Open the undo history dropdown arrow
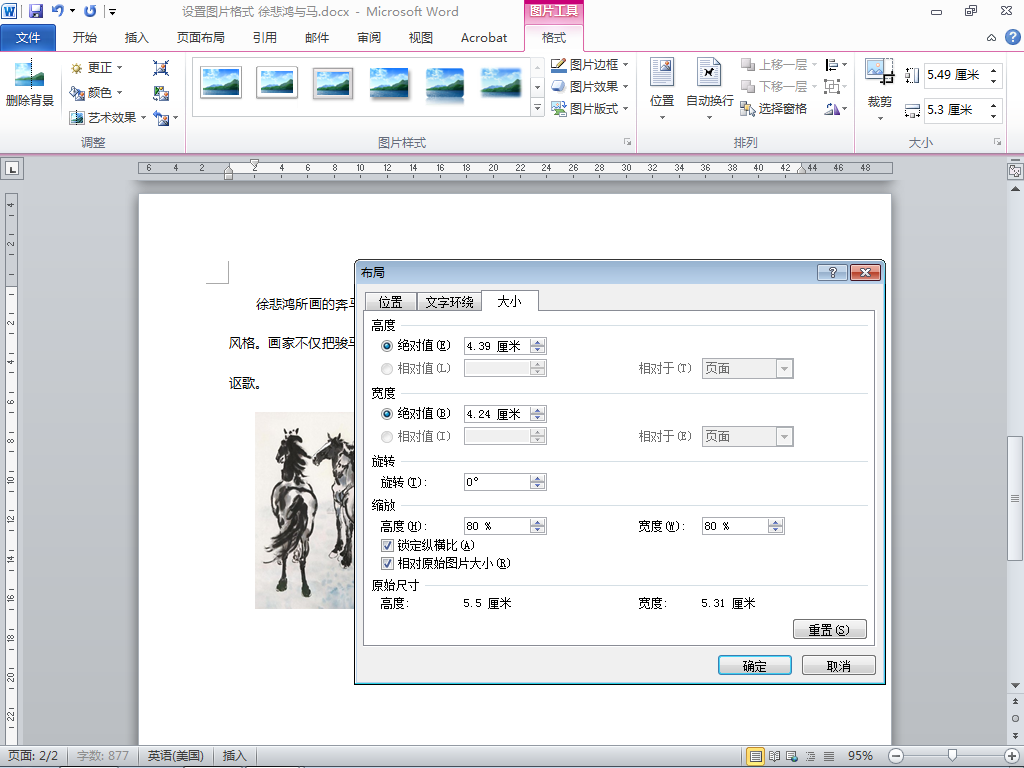The width and height of the screenshot is (1024, 768). (x=72, y=11)
